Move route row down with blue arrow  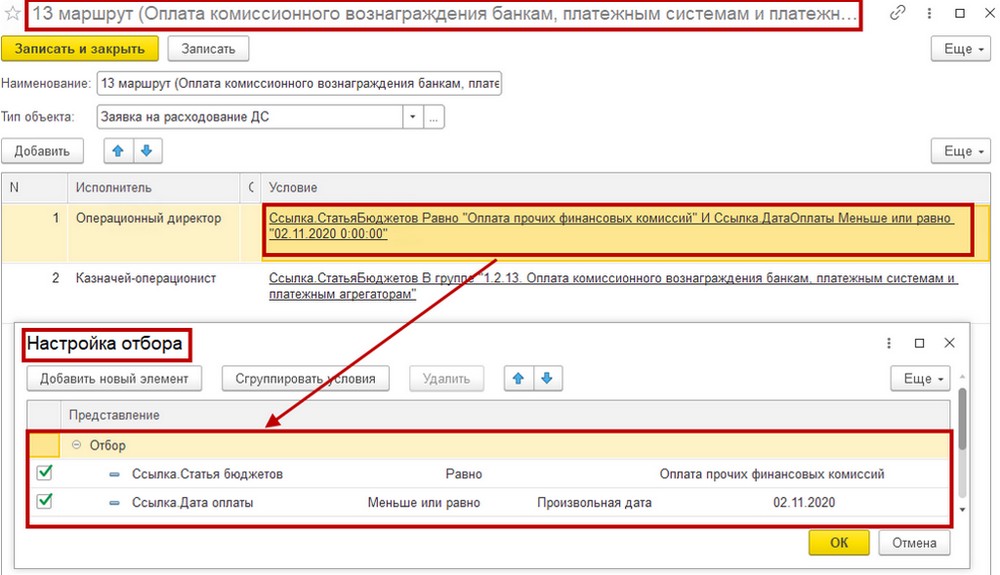coord(147,151)
